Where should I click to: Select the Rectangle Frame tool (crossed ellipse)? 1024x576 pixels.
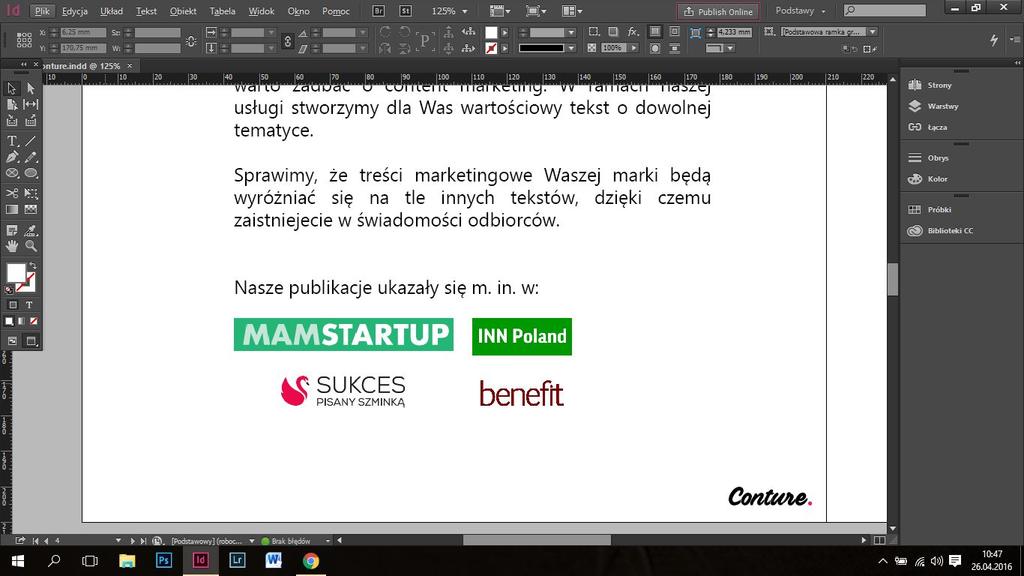click(x=12, y=173)
